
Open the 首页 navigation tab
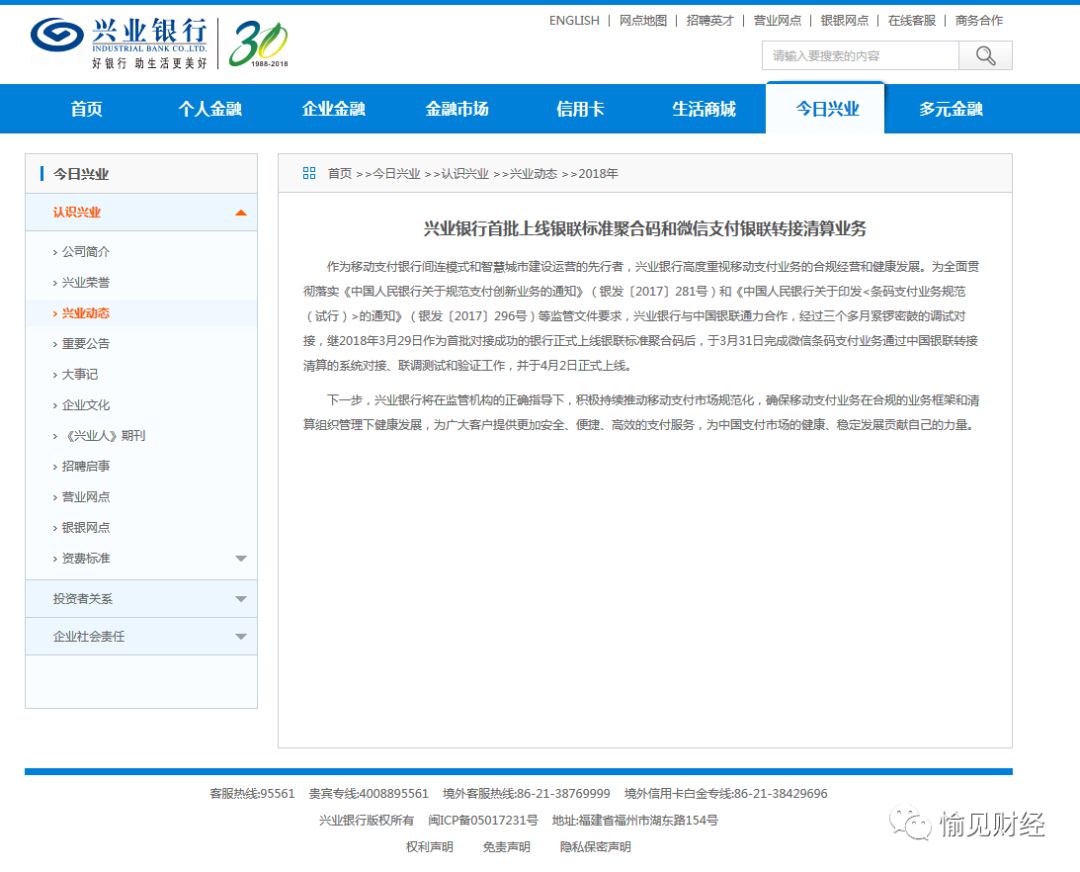[x=86, y=109]
